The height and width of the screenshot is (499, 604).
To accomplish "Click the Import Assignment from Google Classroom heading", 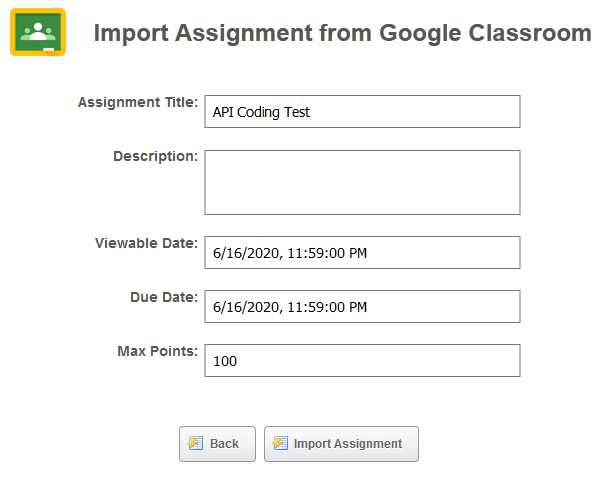I will click(343, 34).
